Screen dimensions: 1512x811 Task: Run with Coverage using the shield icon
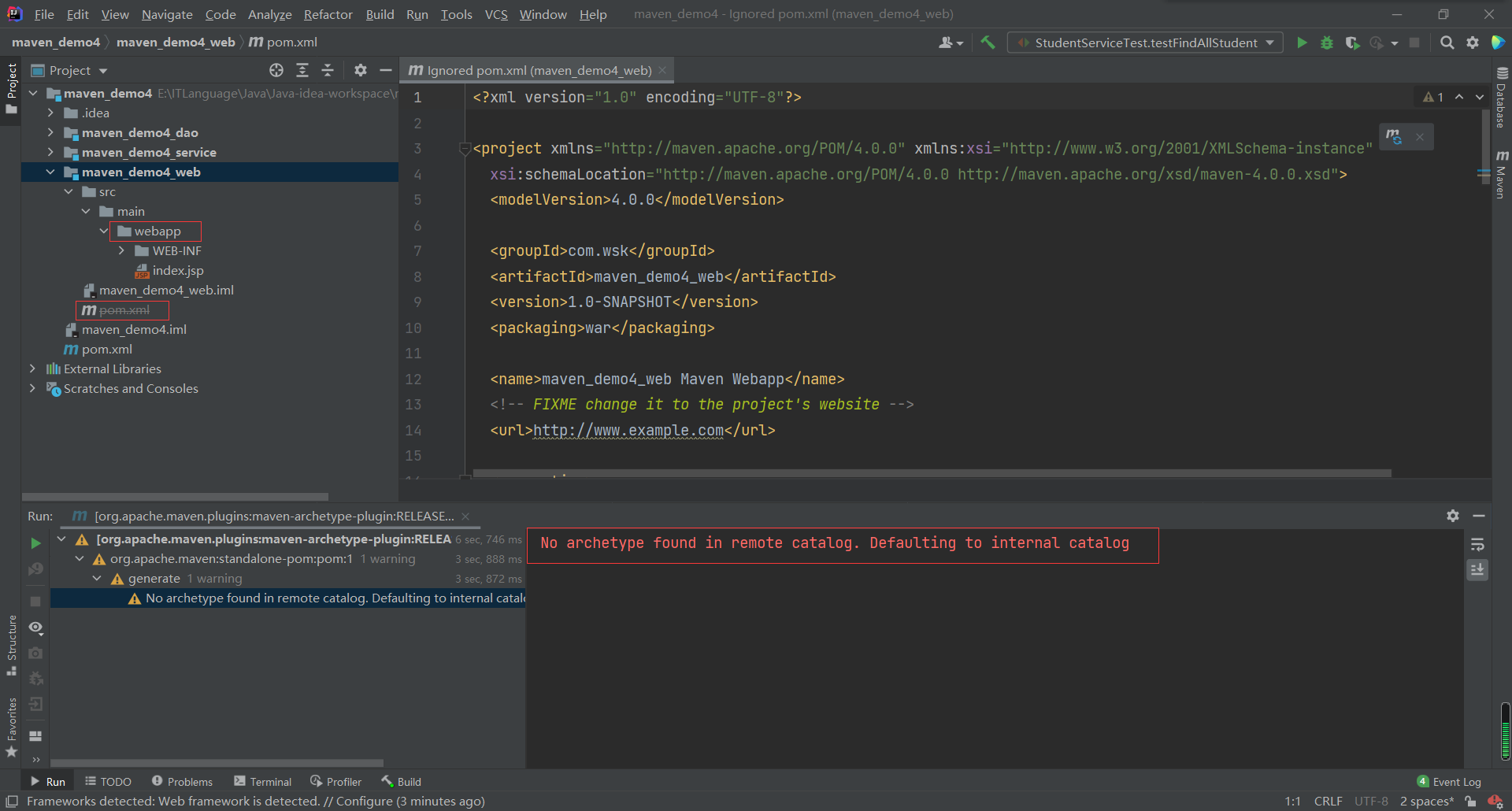click(1352, 43)
